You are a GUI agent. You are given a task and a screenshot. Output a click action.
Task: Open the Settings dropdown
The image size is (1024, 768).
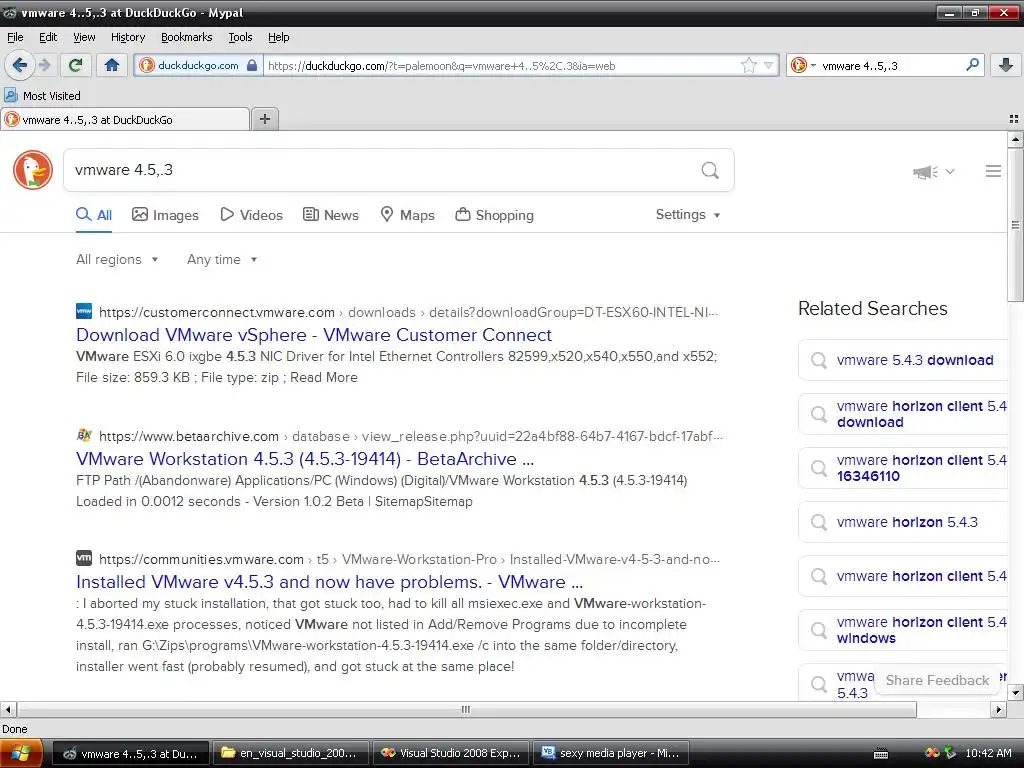(x=688, y=214)
